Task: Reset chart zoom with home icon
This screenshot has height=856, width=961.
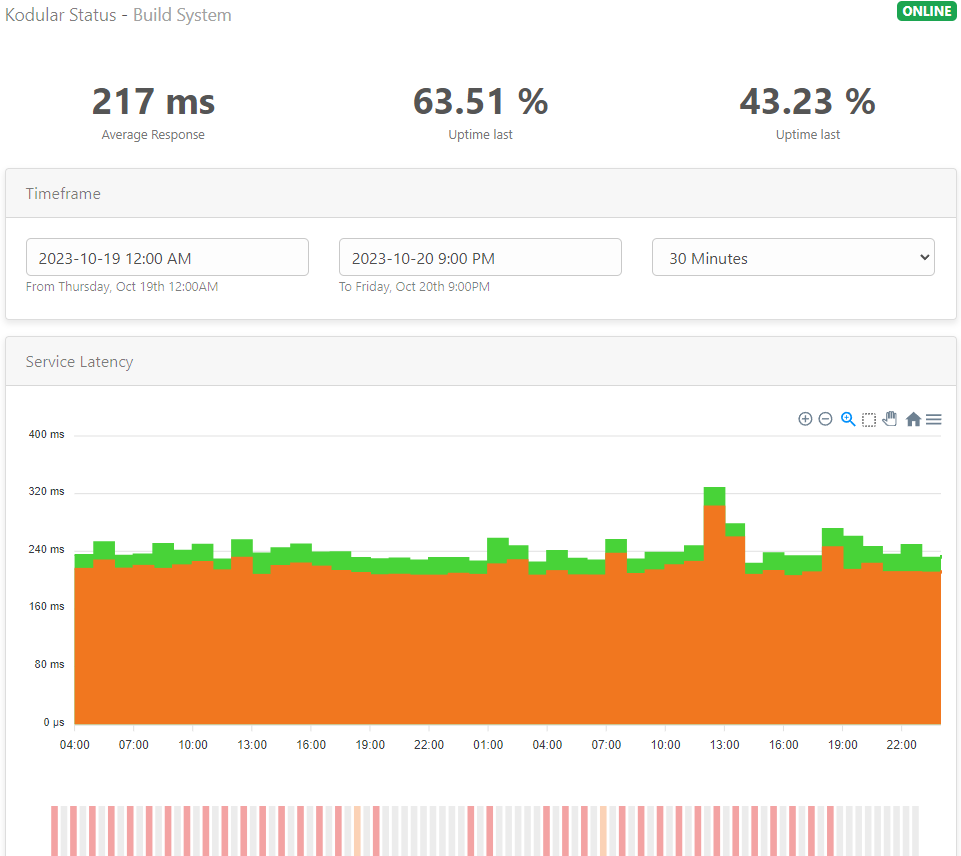Action: 913,420
